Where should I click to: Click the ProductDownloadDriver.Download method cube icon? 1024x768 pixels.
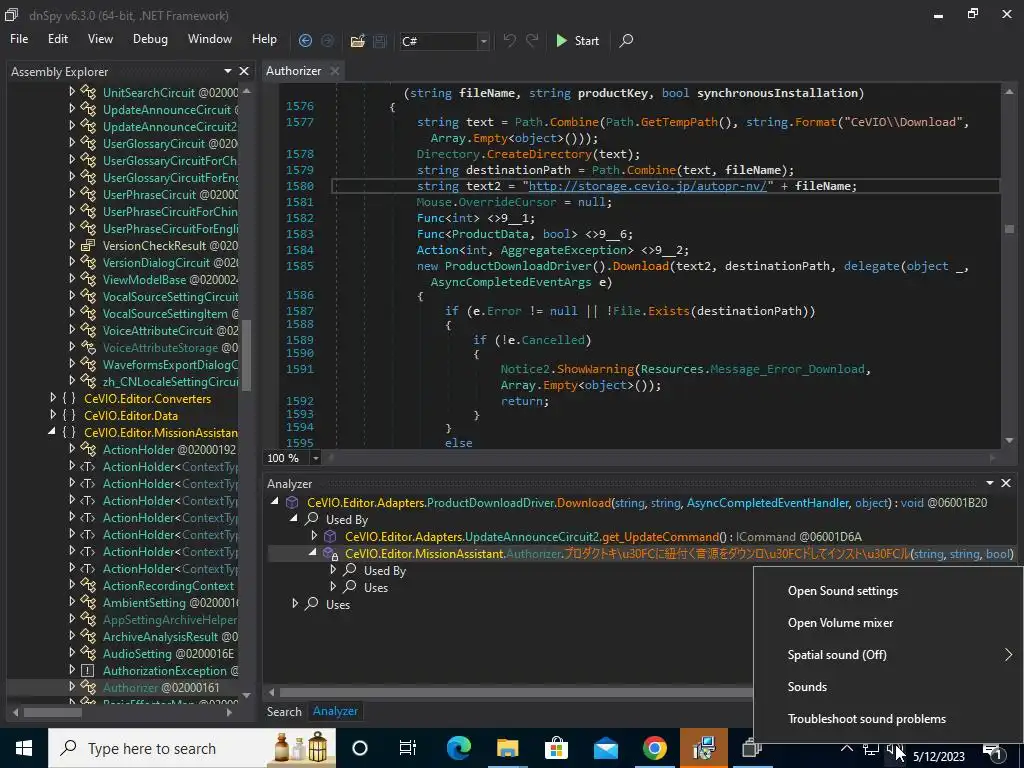tap(293, 502)
